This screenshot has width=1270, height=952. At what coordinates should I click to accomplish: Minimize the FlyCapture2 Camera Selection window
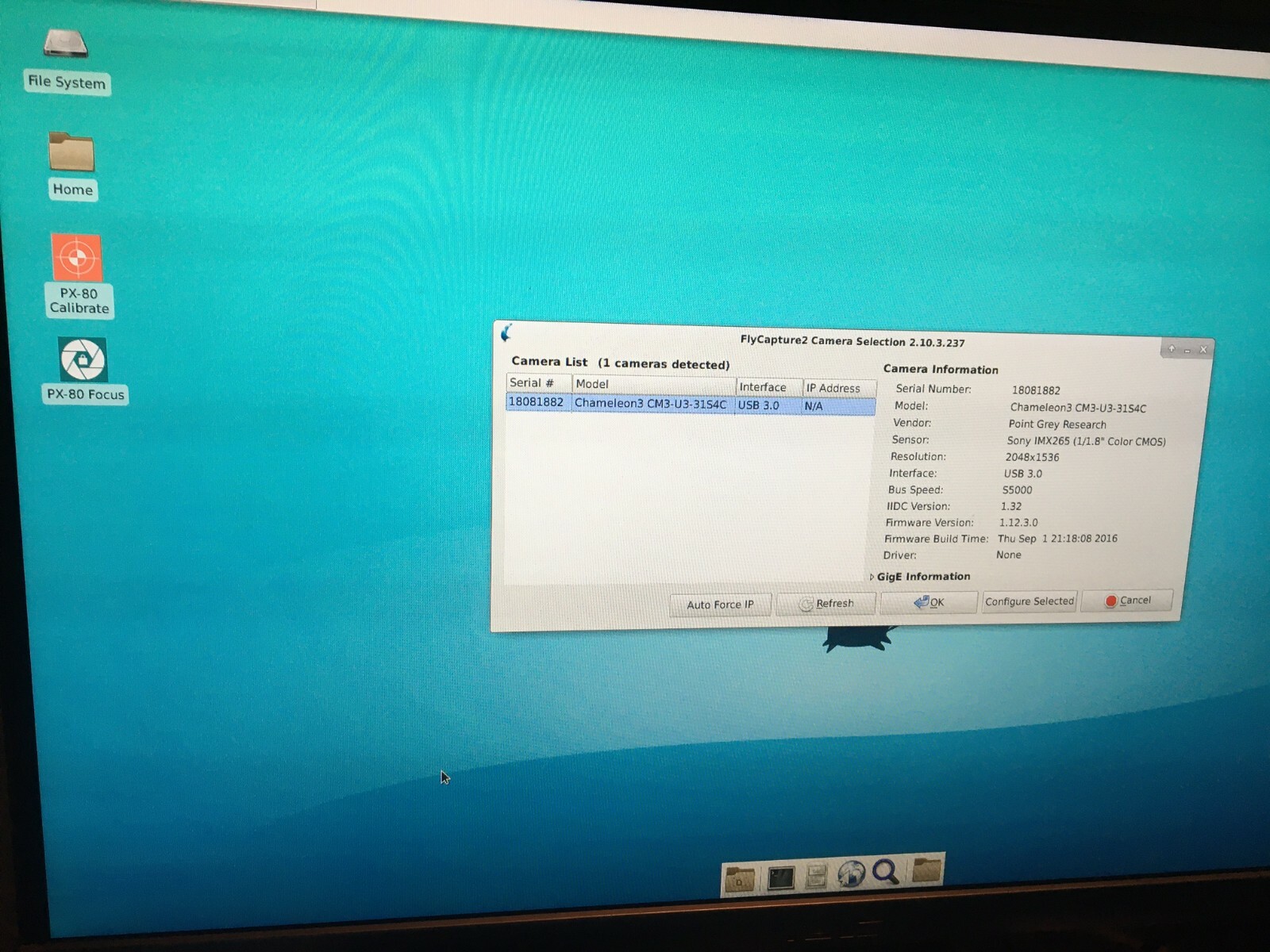[1187, 350]
